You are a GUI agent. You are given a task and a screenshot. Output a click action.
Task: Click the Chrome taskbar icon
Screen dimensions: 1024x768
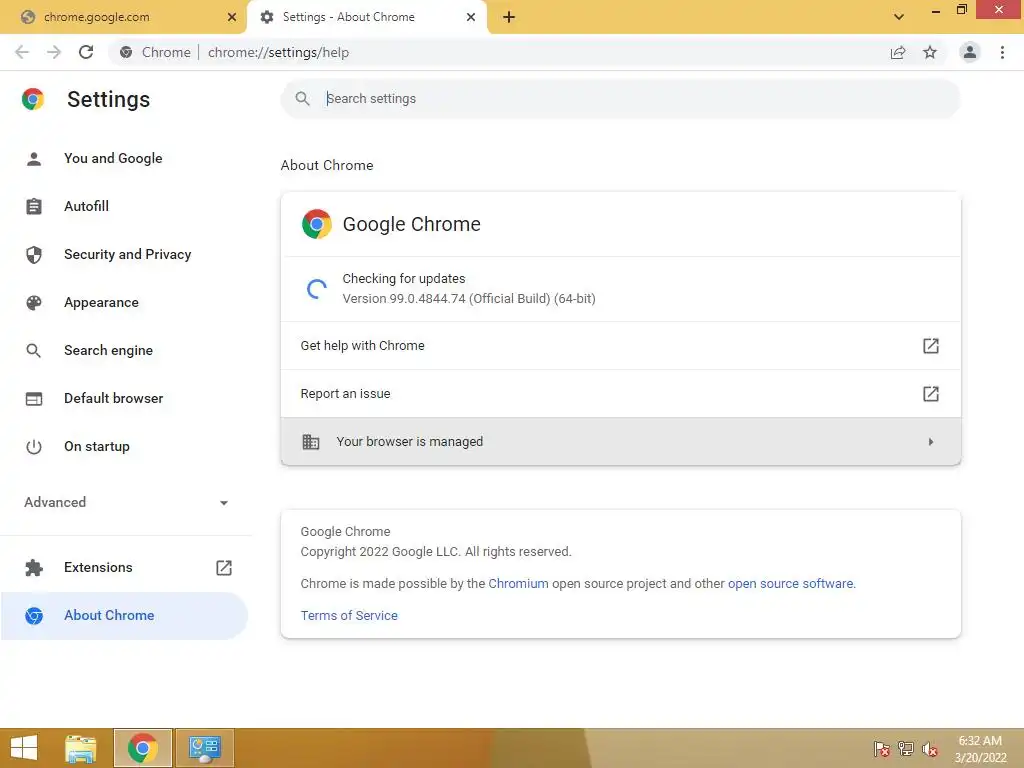click(142, 748)
